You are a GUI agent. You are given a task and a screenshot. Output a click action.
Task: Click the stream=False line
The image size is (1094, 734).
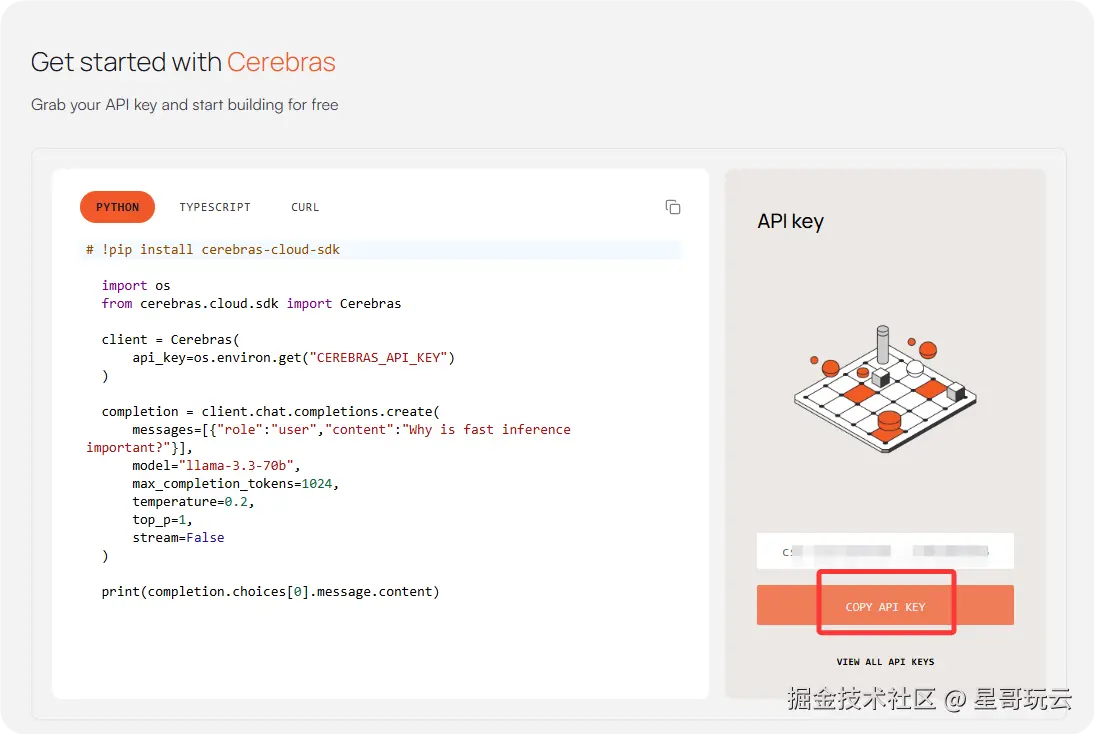(178, 538)
